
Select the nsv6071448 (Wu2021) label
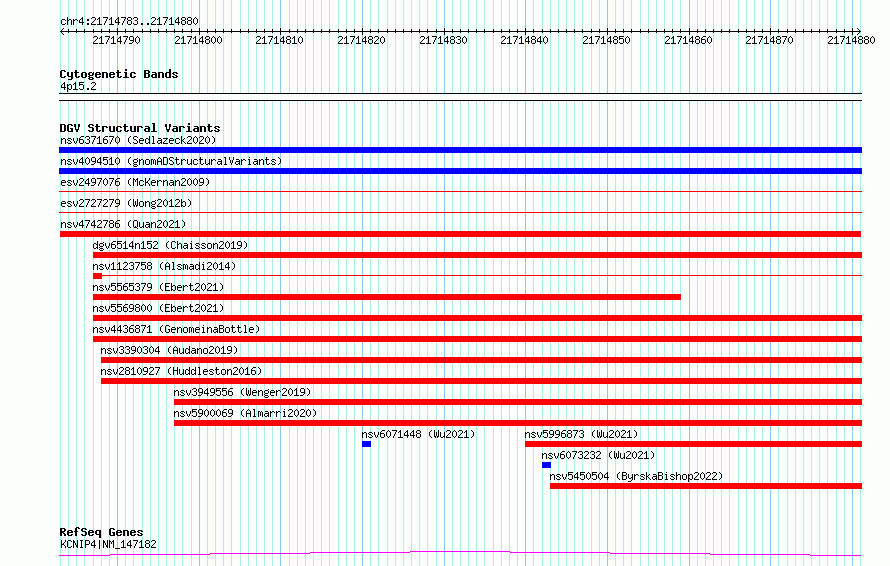418,434
